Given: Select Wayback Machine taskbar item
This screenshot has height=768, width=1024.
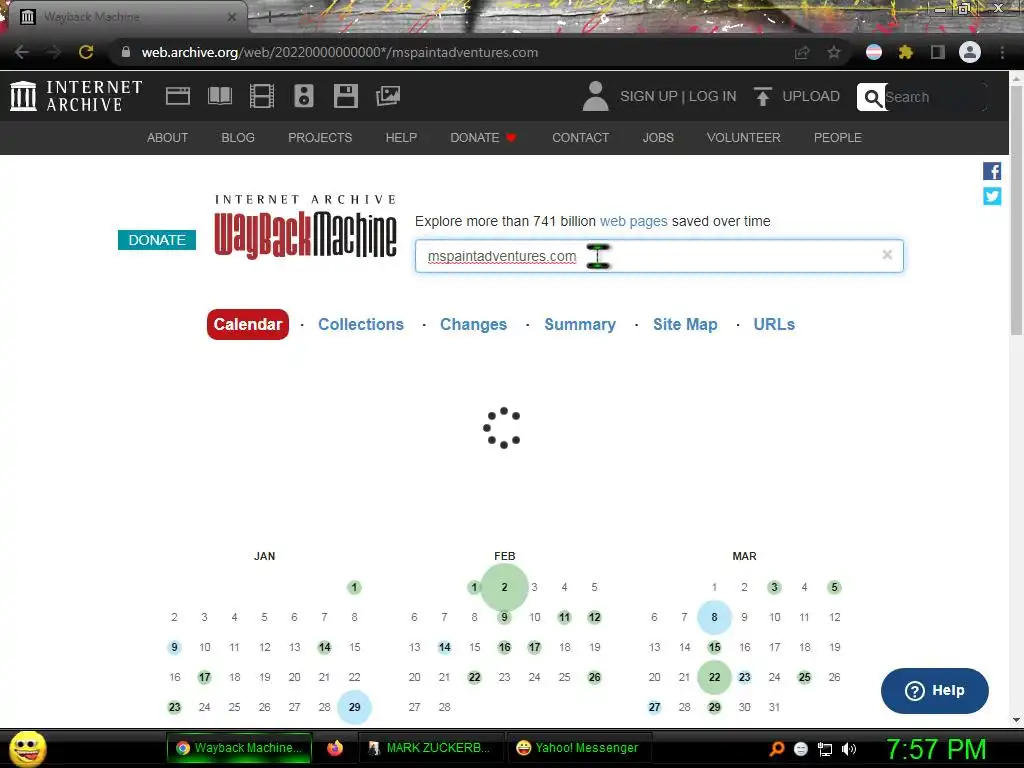Looking at the screenshot, I should (x=240, y=748).
